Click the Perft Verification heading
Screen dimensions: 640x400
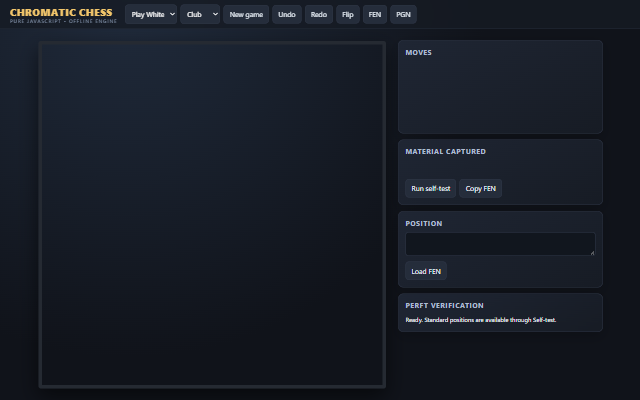pos(444,306)
